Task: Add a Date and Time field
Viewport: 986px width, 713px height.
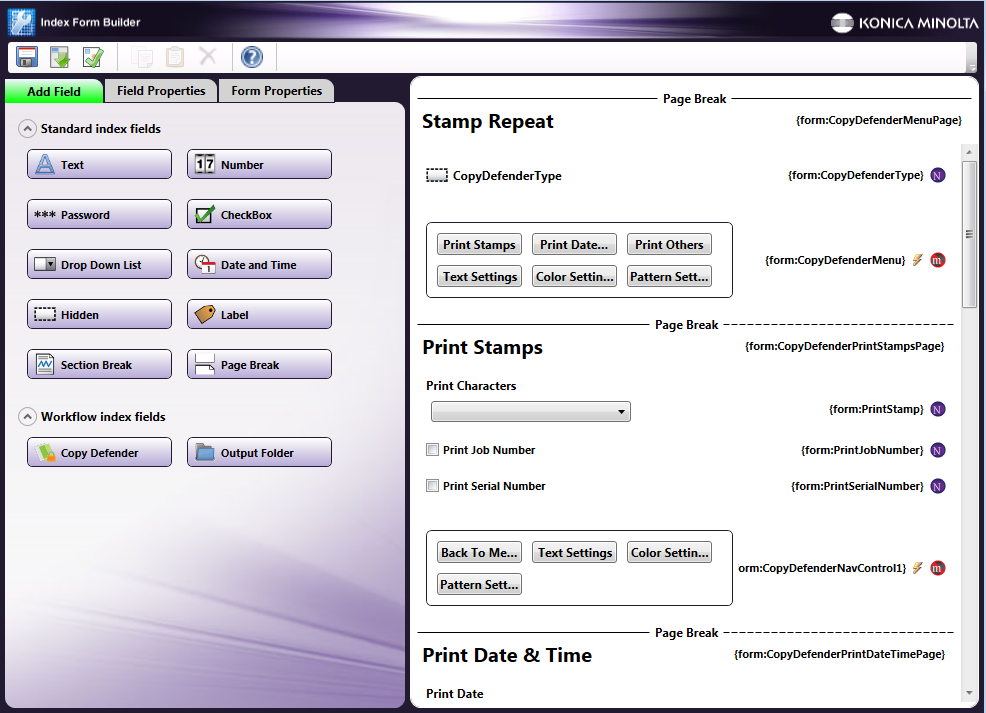Action: tap(259, 264)
